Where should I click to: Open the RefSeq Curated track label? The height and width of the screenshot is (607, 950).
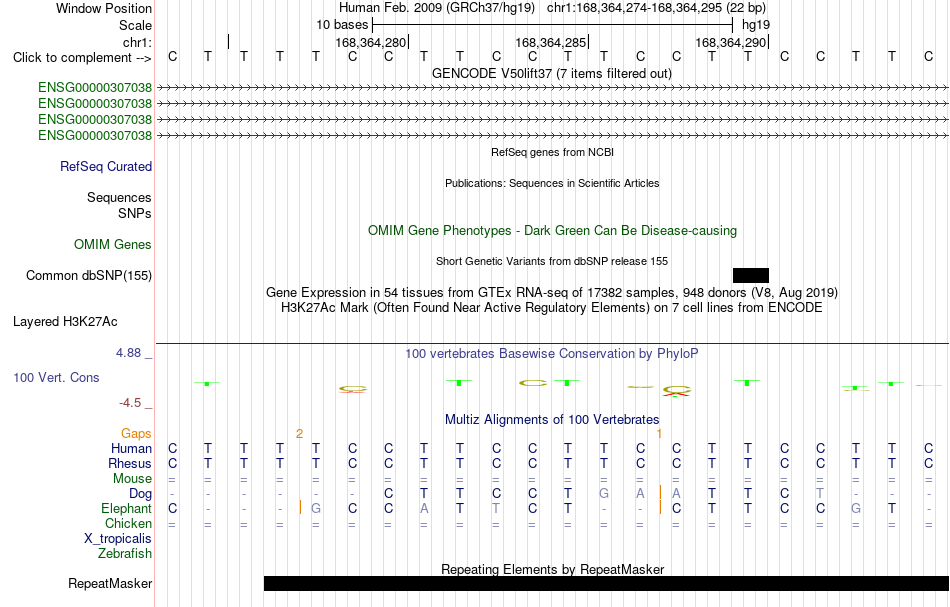tap(106, 167)
